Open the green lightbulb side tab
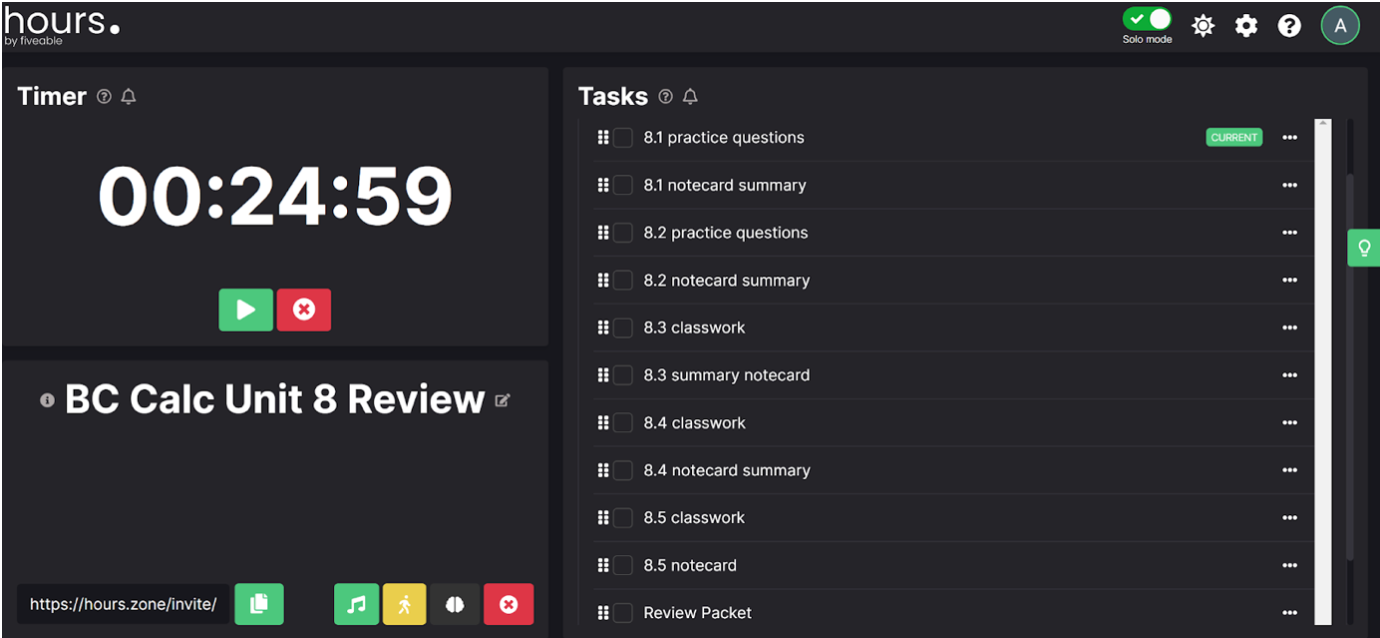 coord(1364,248)
